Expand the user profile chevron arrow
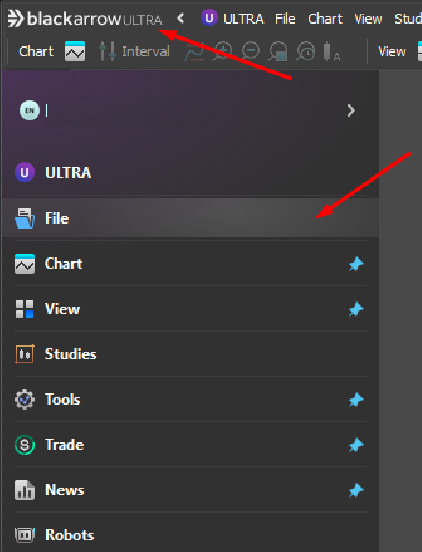The width and height of the screenshot is (422, 552). [x=351, y=111]
